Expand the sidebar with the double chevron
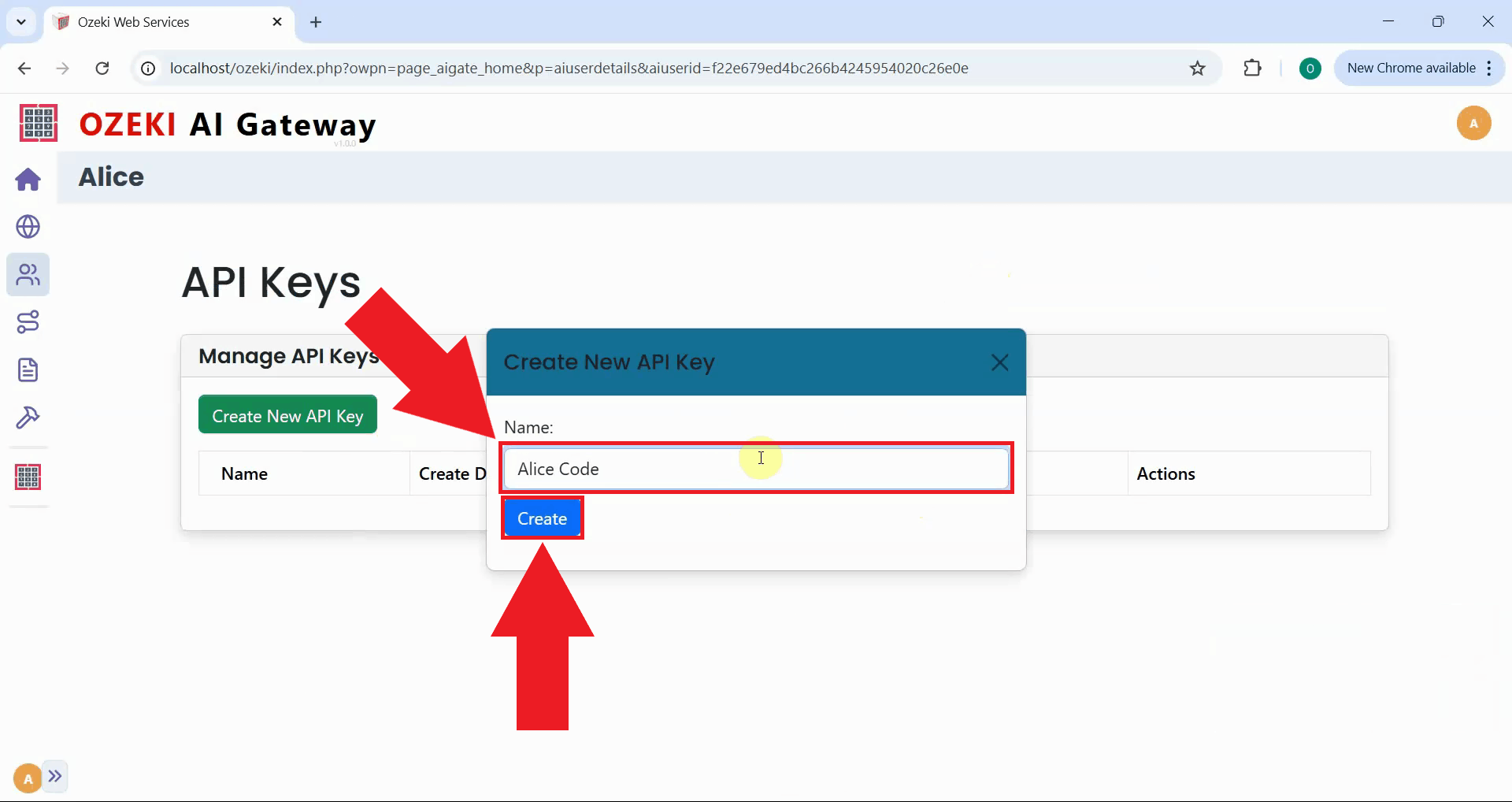Screen dimensions: 1512x802 coord(56,777)
